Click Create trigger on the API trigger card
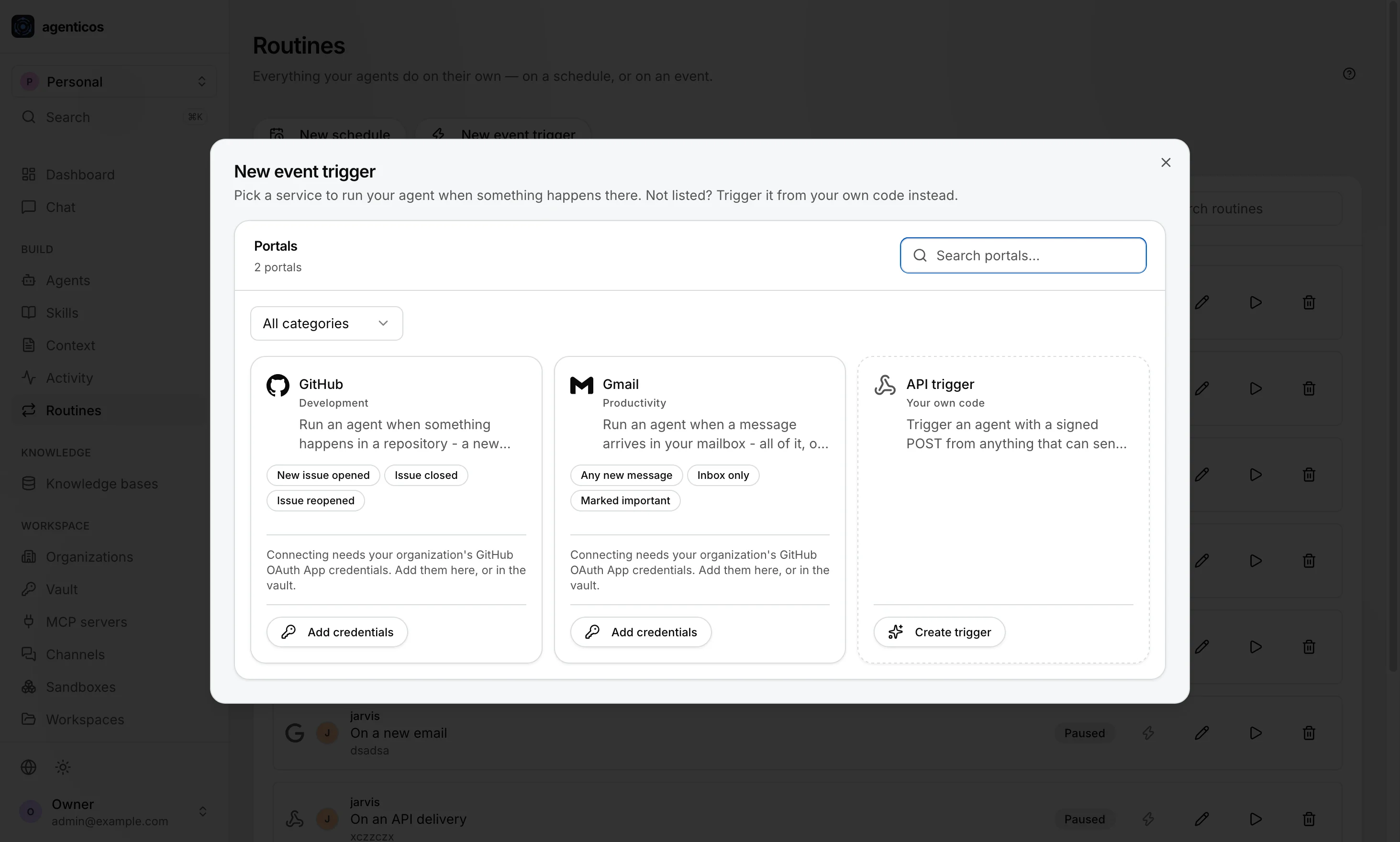Image resolution: width=1400 pixels, height=842 pixels. pyautogui.click(x=939, y=632)
